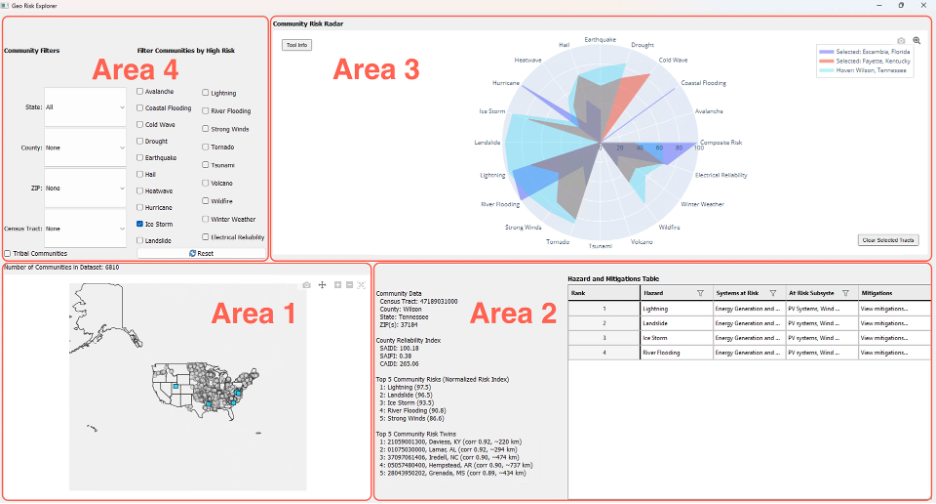Open View mitigations for Lightning row
Viewport: 936px width, 504px height.
[x=884, y=309]
